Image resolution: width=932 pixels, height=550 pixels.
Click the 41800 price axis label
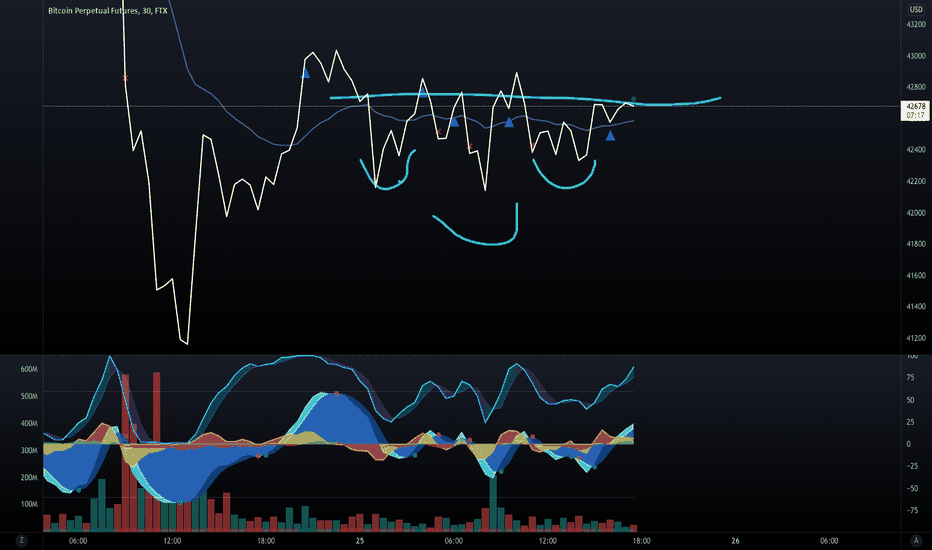pos(915,244)
